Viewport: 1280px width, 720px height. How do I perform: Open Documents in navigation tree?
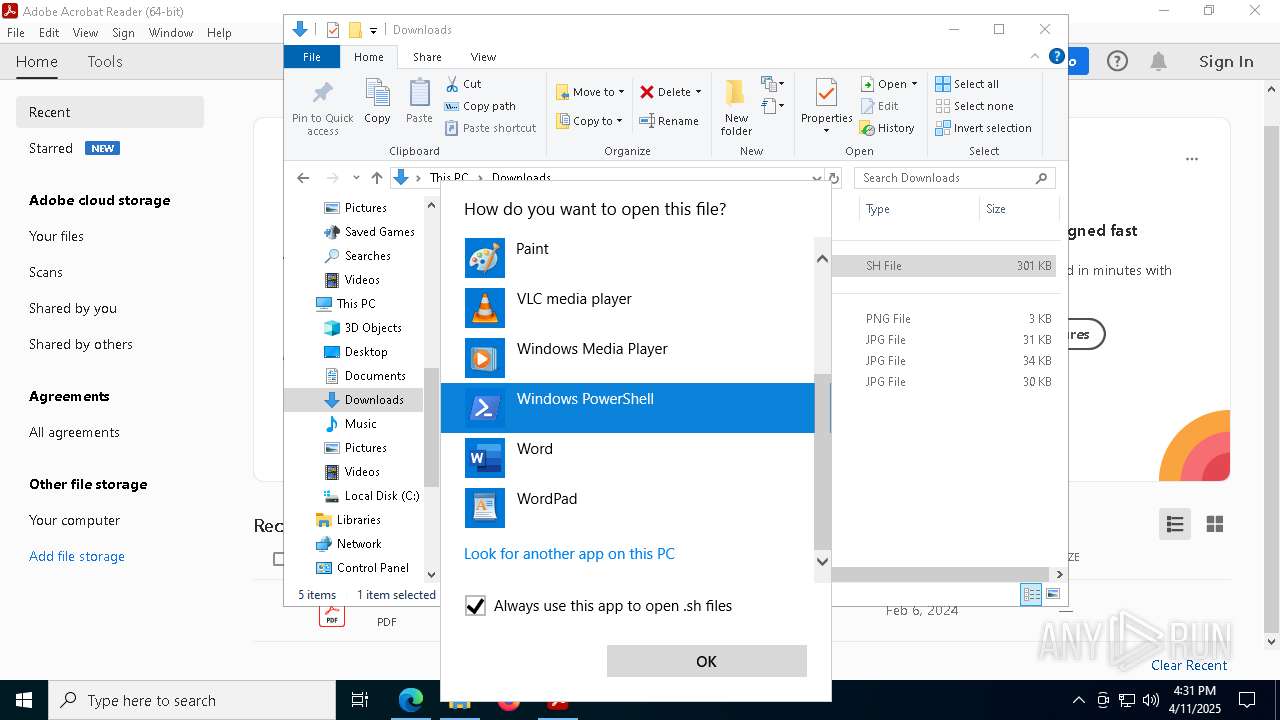click(x=365, y=376)
